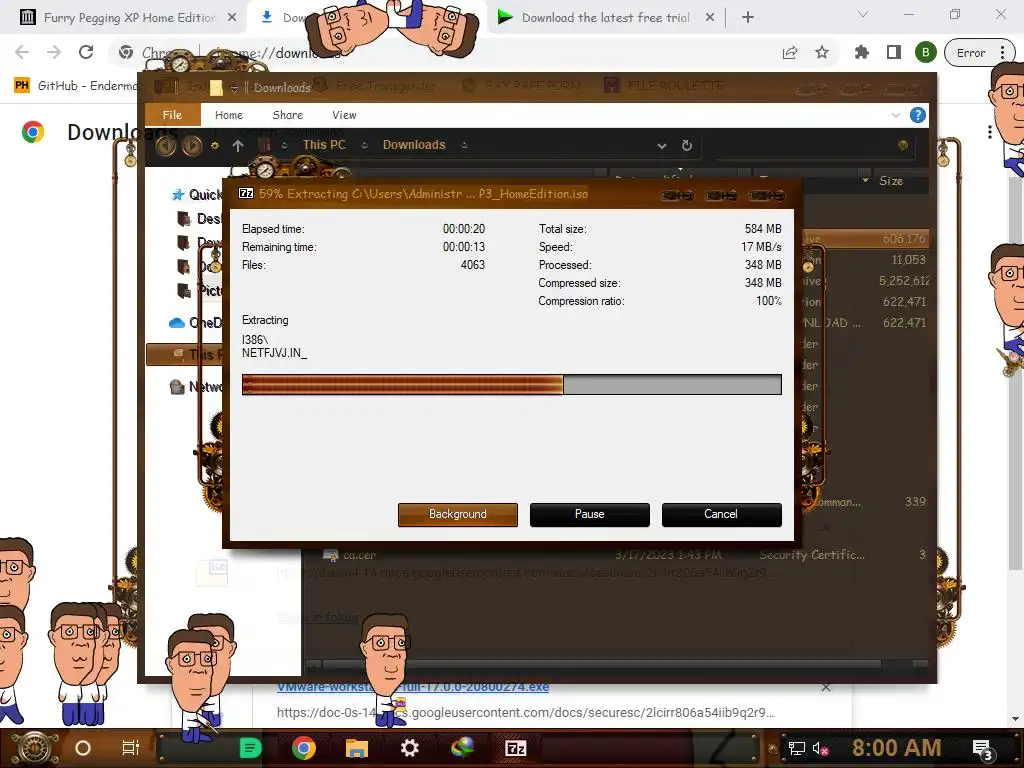Go forward in Explorer navigation
The image size is (1024, 768).
click(192, 146)
